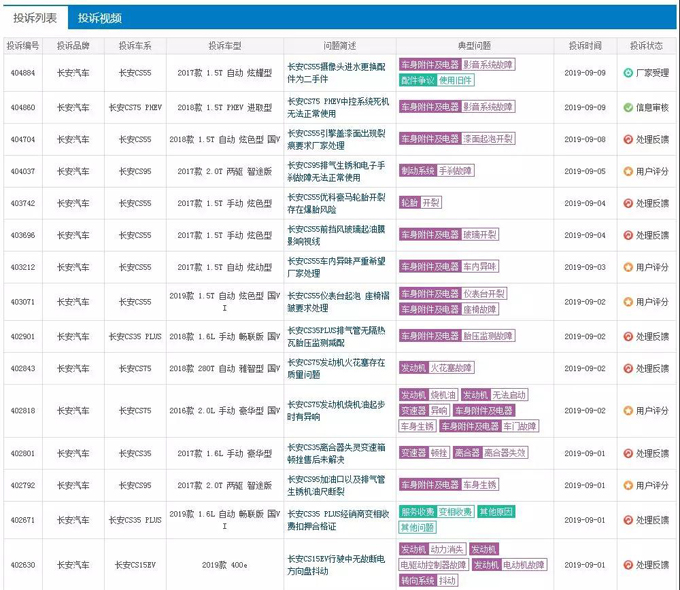Click the 处理反馈 icon in row 402801
The height and width of the screenshot is (590, 680).
pyautogui.click(x=628, y=453)
